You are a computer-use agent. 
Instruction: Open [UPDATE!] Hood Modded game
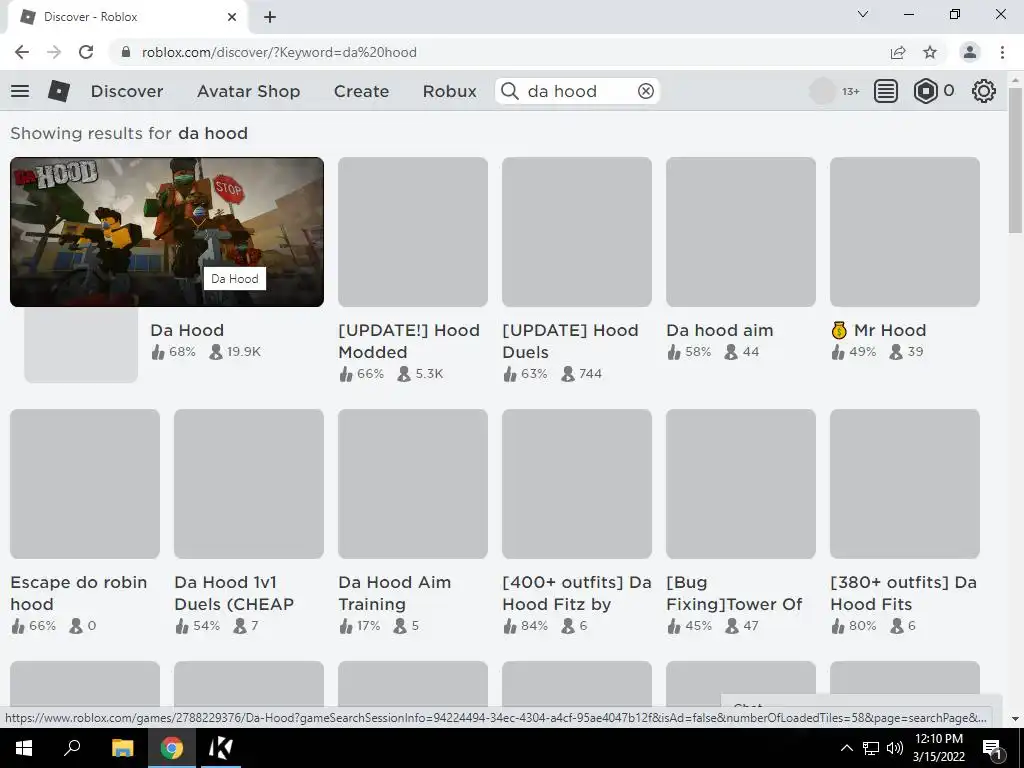pyautogui.click(x=409, y=341)
